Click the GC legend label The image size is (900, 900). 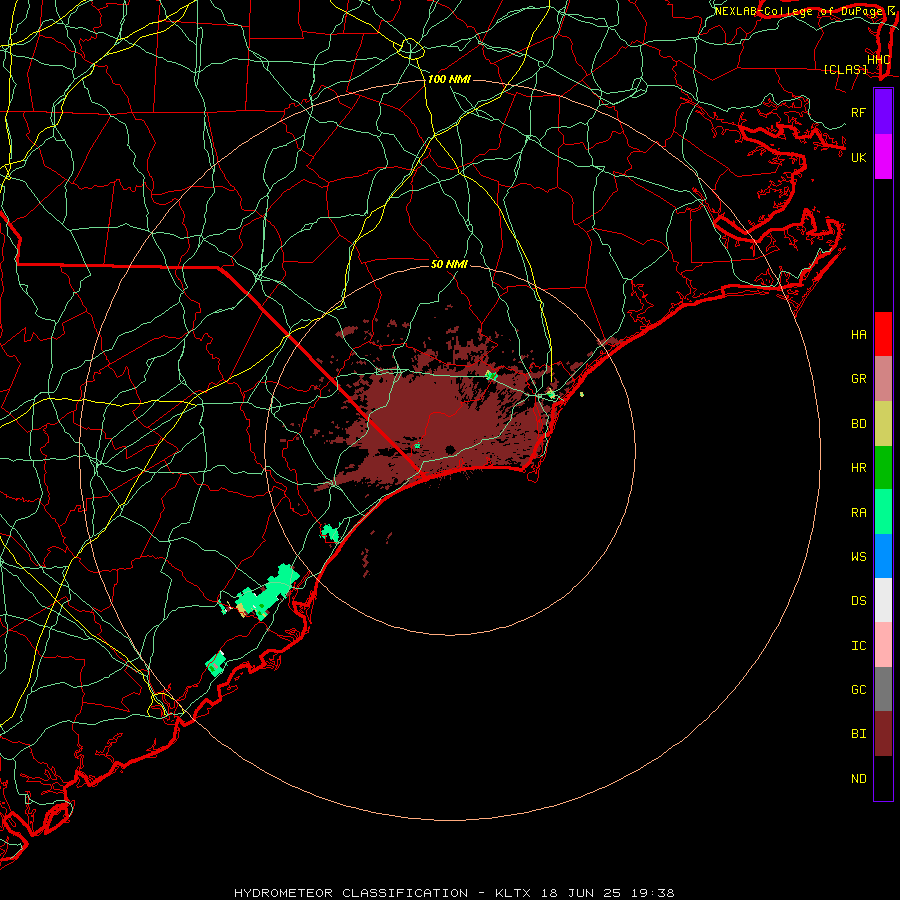858,690
